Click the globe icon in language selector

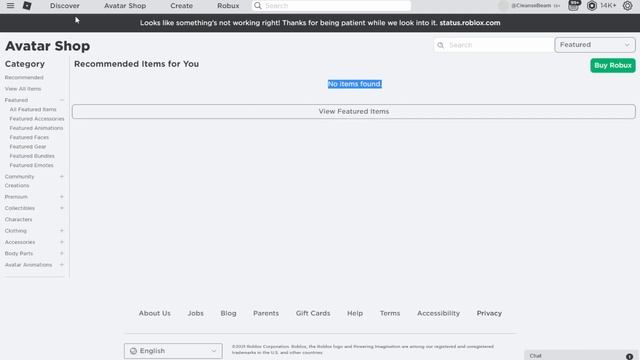[133, 351]
